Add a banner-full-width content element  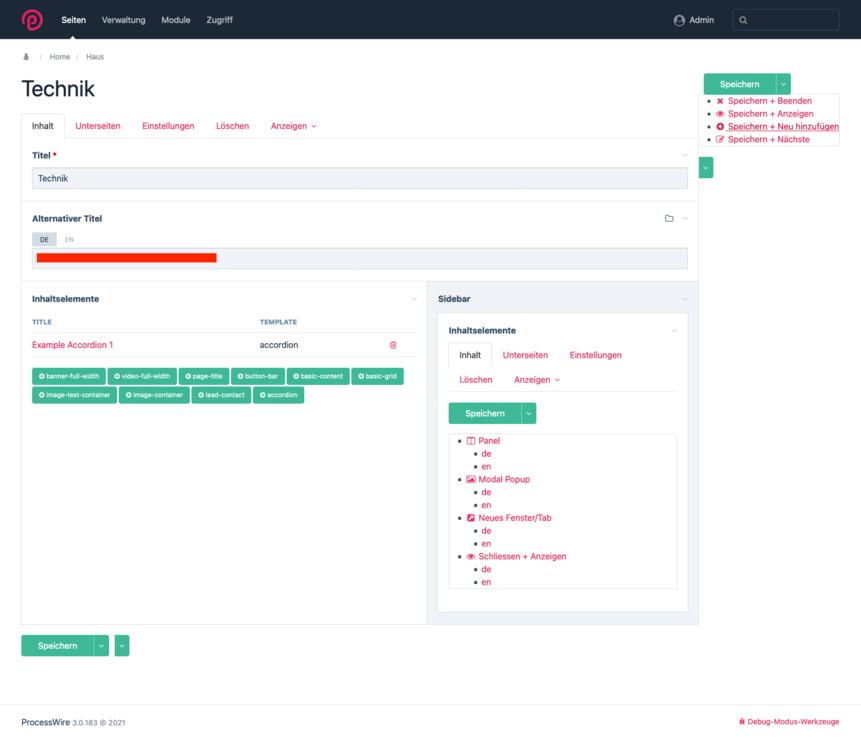pos(69,377)
